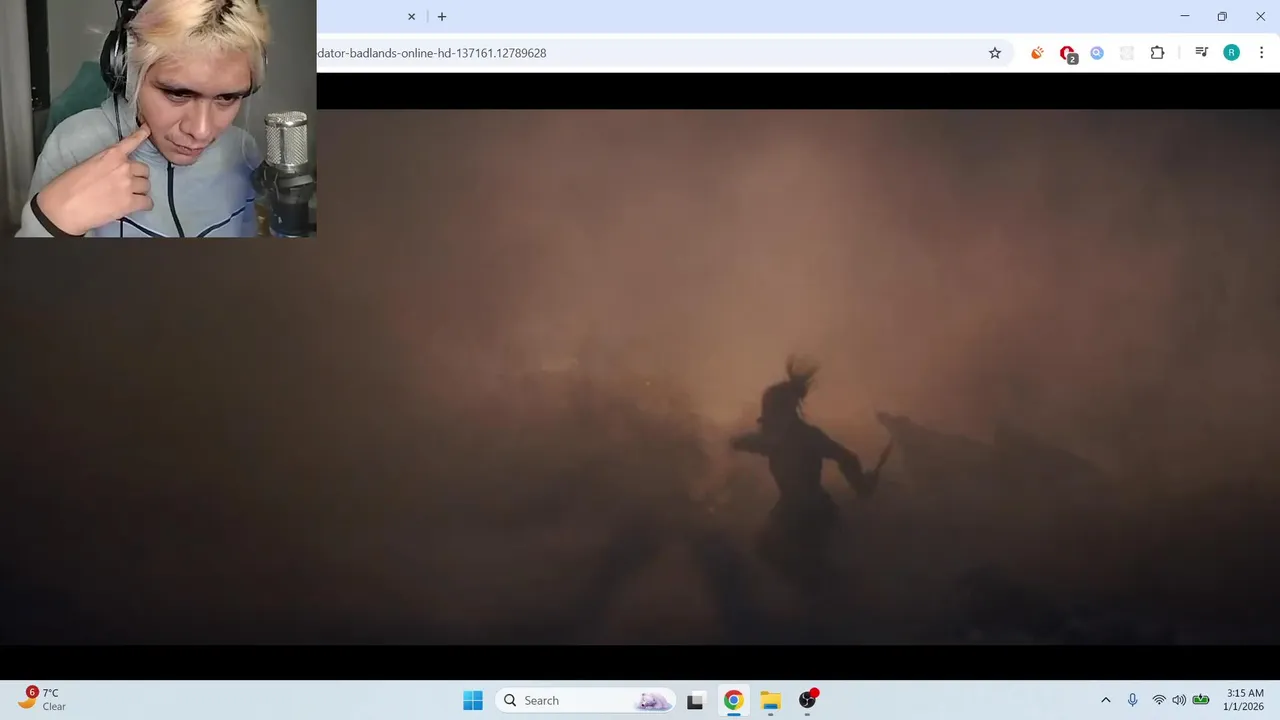This screenshot has height=720, width=1280.
Task: Open the faded gray extension icon
Action: pyautogui.click(x=1127, y=53)
